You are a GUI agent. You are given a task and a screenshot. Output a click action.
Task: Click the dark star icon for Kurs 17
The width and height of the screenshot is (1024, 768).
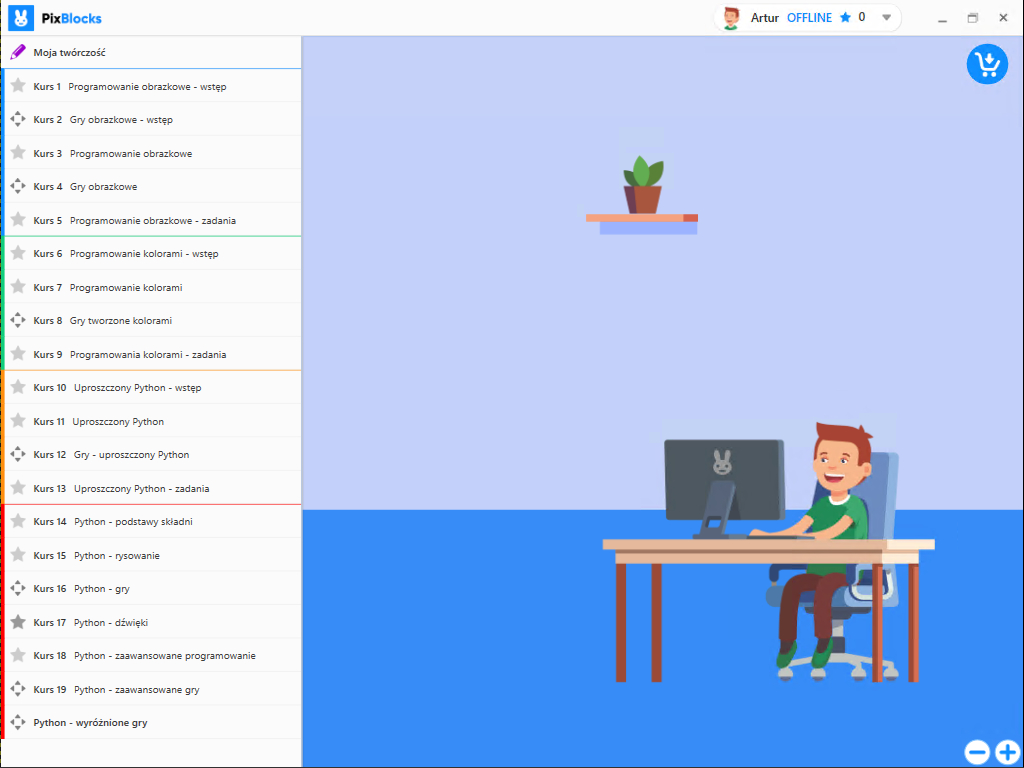pyautogui.click(x=18, y=622)
